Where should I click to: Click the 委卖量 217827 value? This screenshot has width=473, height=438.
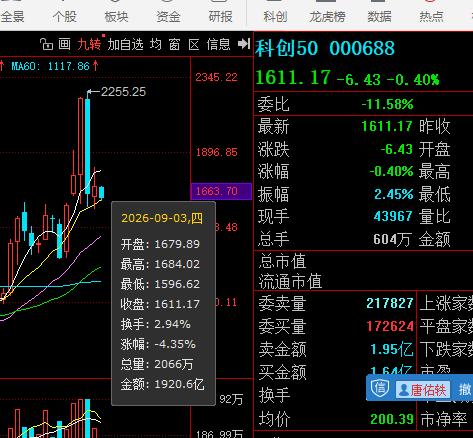[390, 303]
